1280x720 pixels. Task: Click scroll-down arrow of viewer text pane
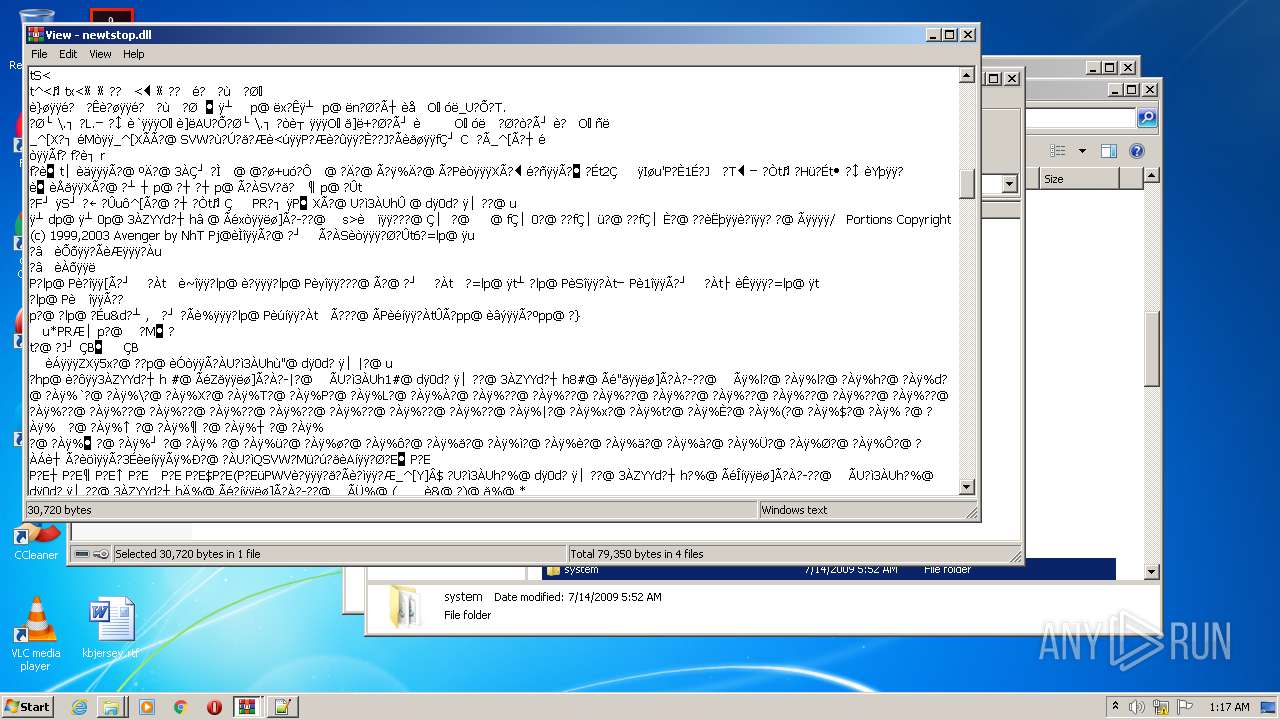[x=967, y=487]
